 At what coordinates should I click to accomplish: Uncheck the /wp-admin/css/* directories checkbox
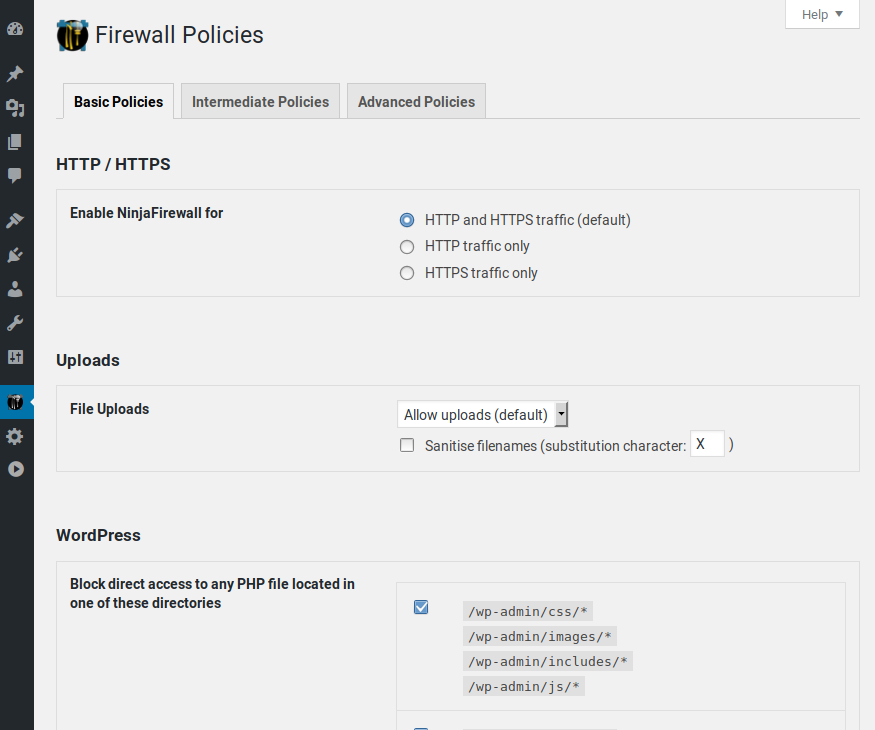(421, 607)
